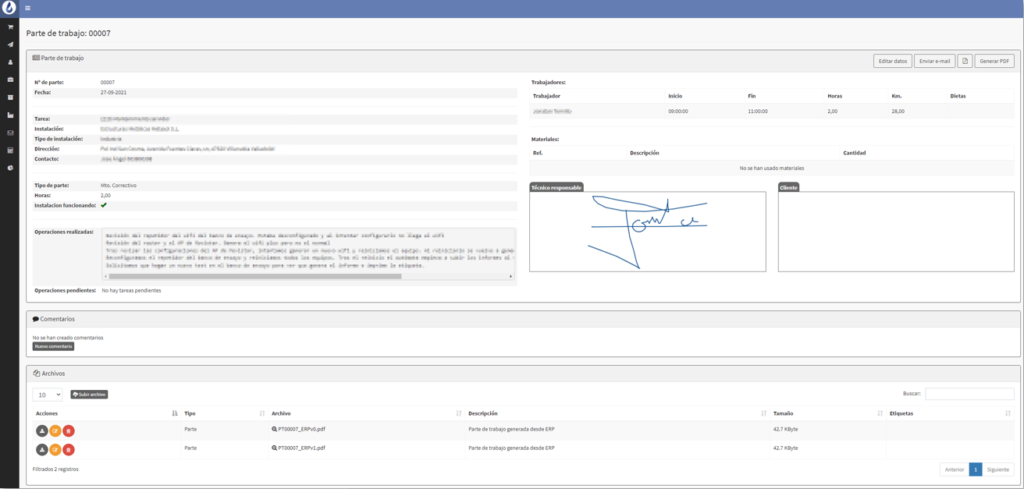Open the shopping cart sidebar section
Screen dimensions: 1024x489
[10, 27]
